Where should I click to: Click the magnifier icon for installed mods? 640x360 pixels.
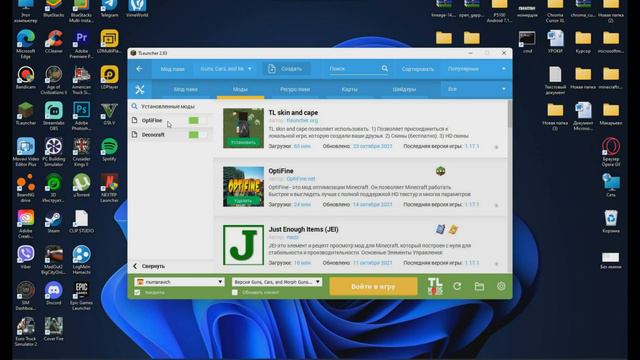pyautogui.click(x=134, y=106)
